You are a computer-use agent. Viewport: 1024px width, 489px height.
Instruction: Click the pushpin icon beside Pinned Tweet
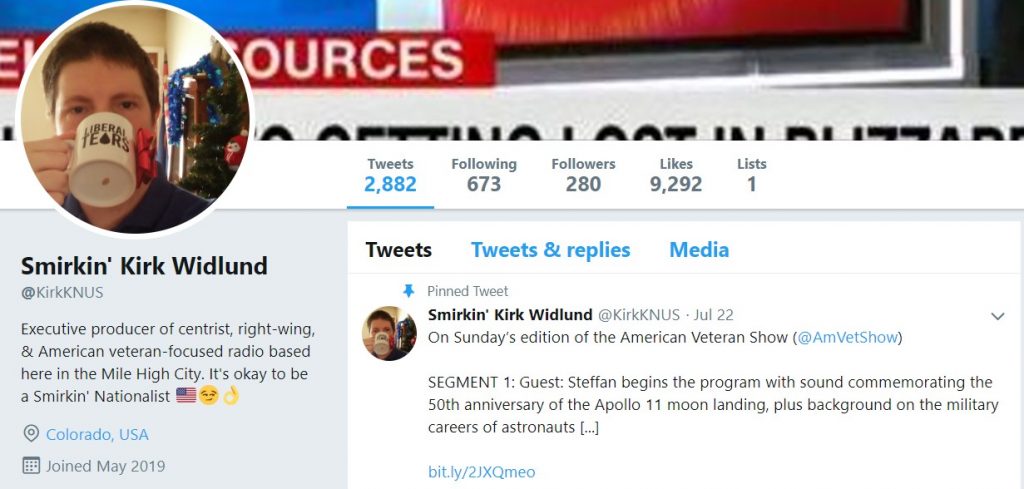pyautogui.click(x=409, y=291)
